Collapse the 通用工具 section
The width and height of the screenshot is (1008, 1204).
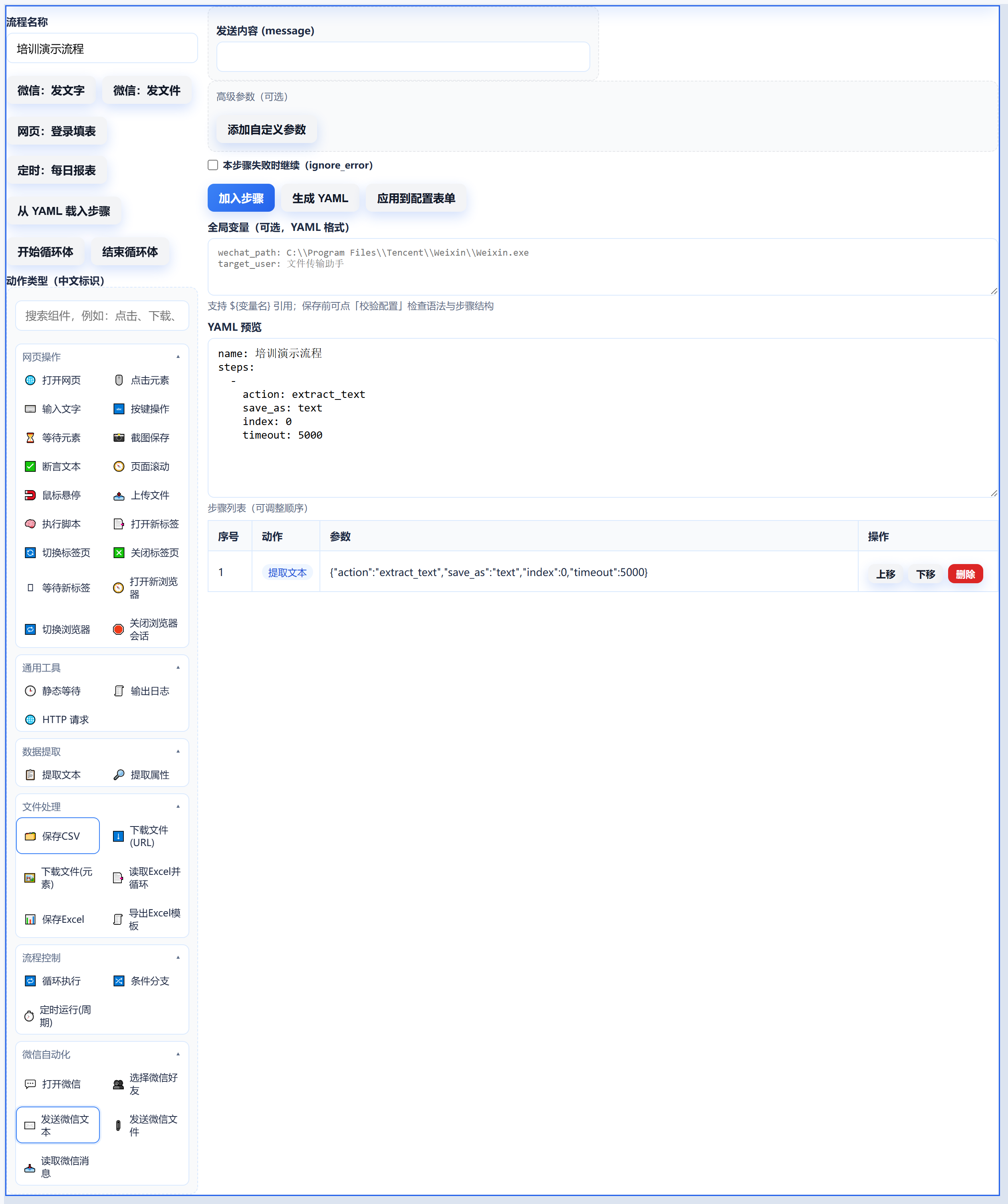click(x=178, y=668)
